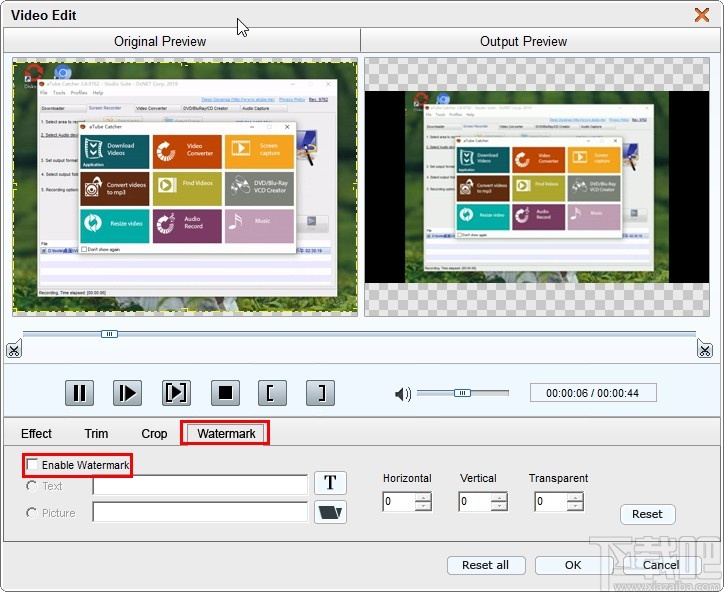Viewport: 724px width, 592px height.
Task: Click in the Picture path input field
Action: [x=200, y=512]
